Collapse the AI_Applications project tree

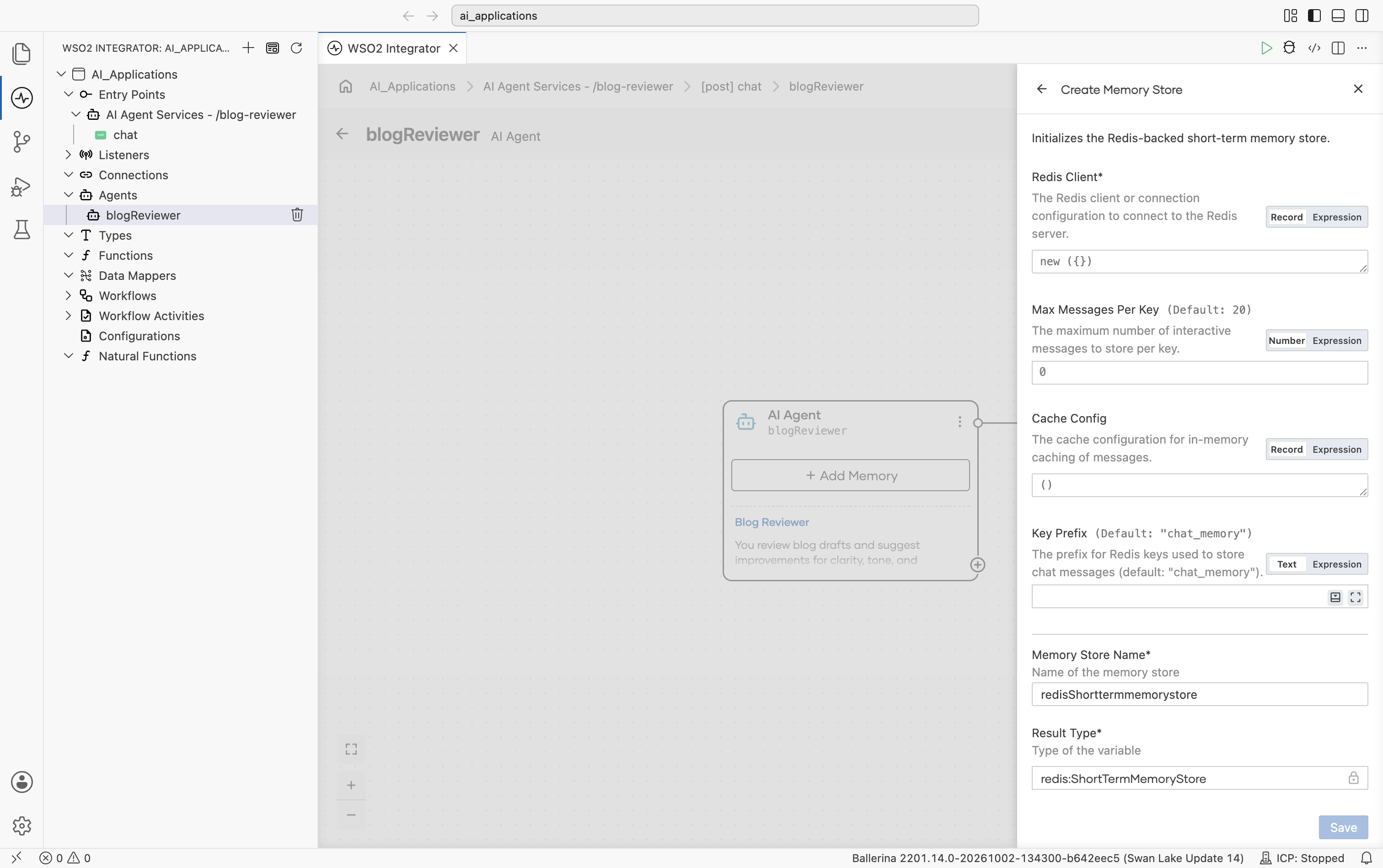click(61, 74)
